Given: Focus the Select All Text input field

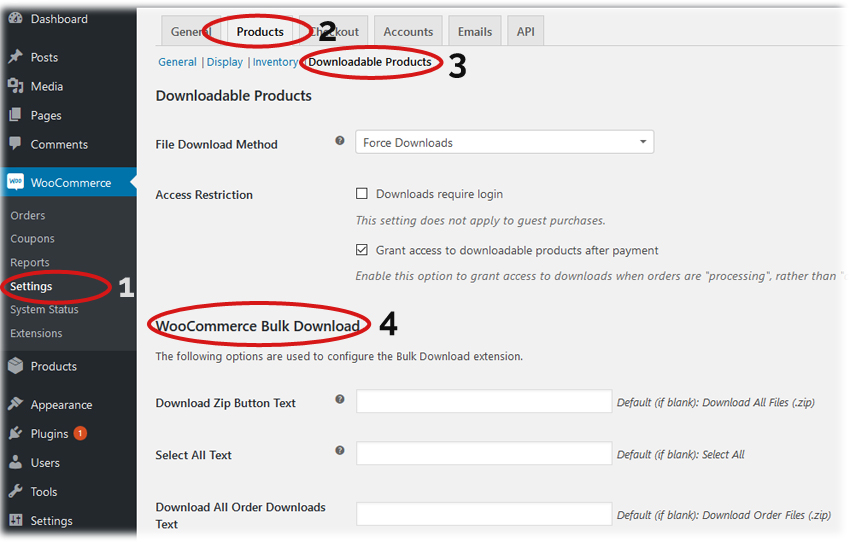Looking at the screenshot, I should point(484,454).
